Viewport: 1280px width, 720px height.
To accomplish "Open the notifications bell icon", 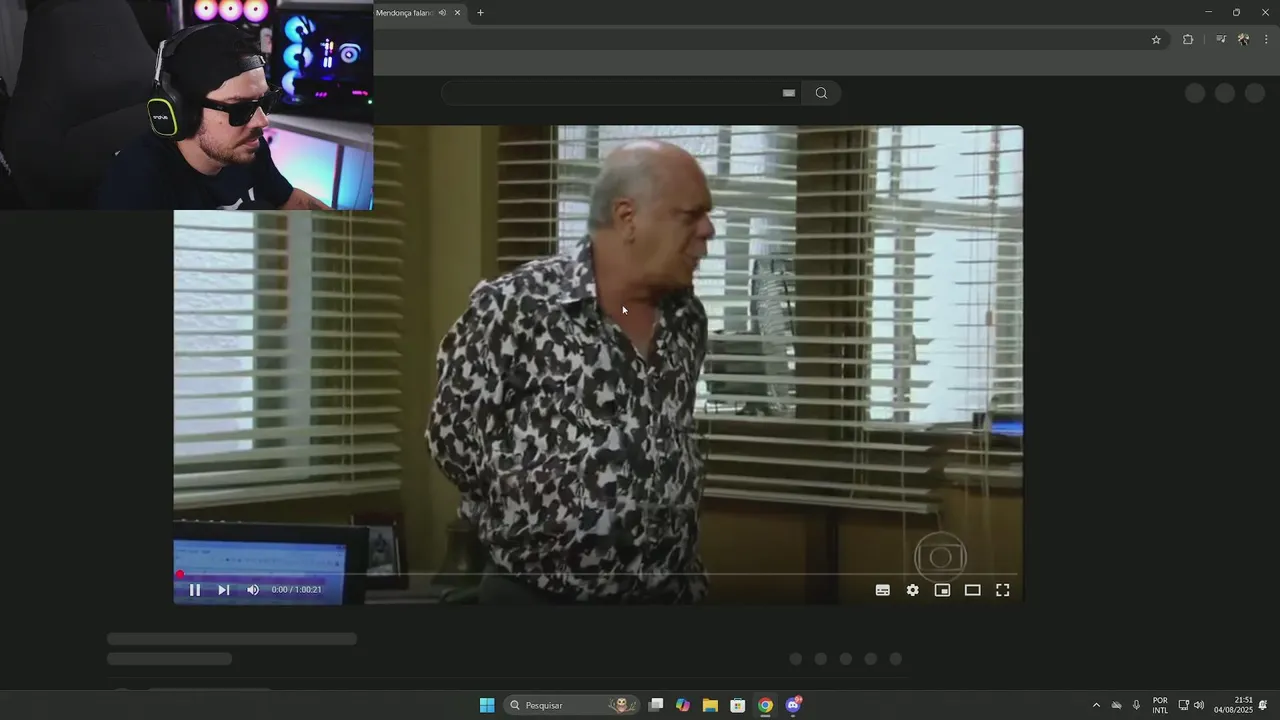I will click(x=1263, y=705).
